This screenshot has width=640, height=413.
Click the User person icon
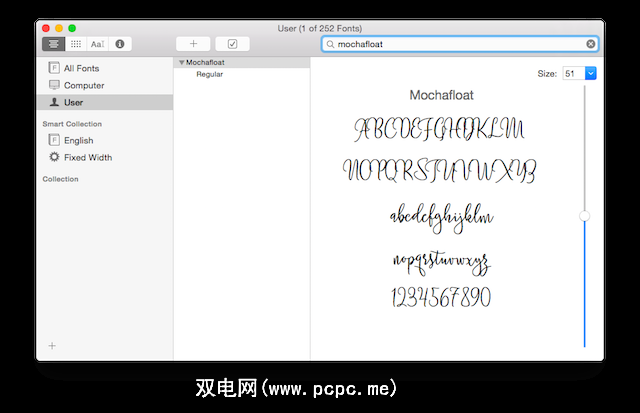[54, 102]
